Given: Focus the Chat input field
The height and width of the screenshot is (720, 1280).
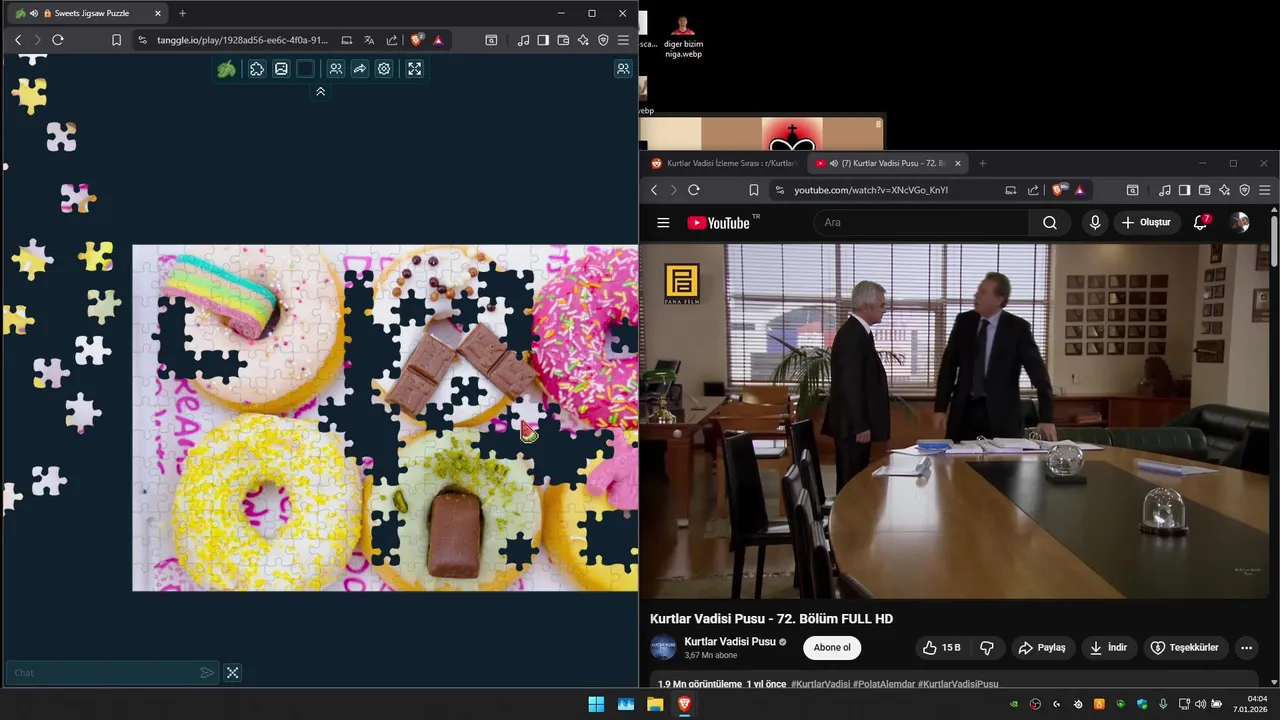Looking at the screenshot, I should [x=103, y=673].
